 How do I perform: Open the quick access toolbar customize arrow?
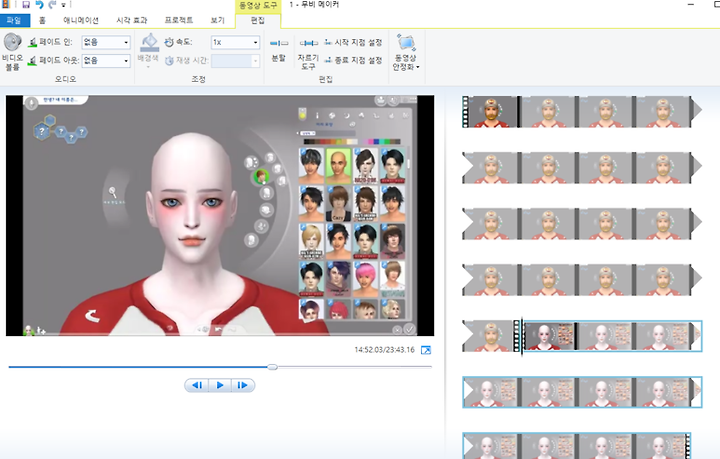[63, 5]
